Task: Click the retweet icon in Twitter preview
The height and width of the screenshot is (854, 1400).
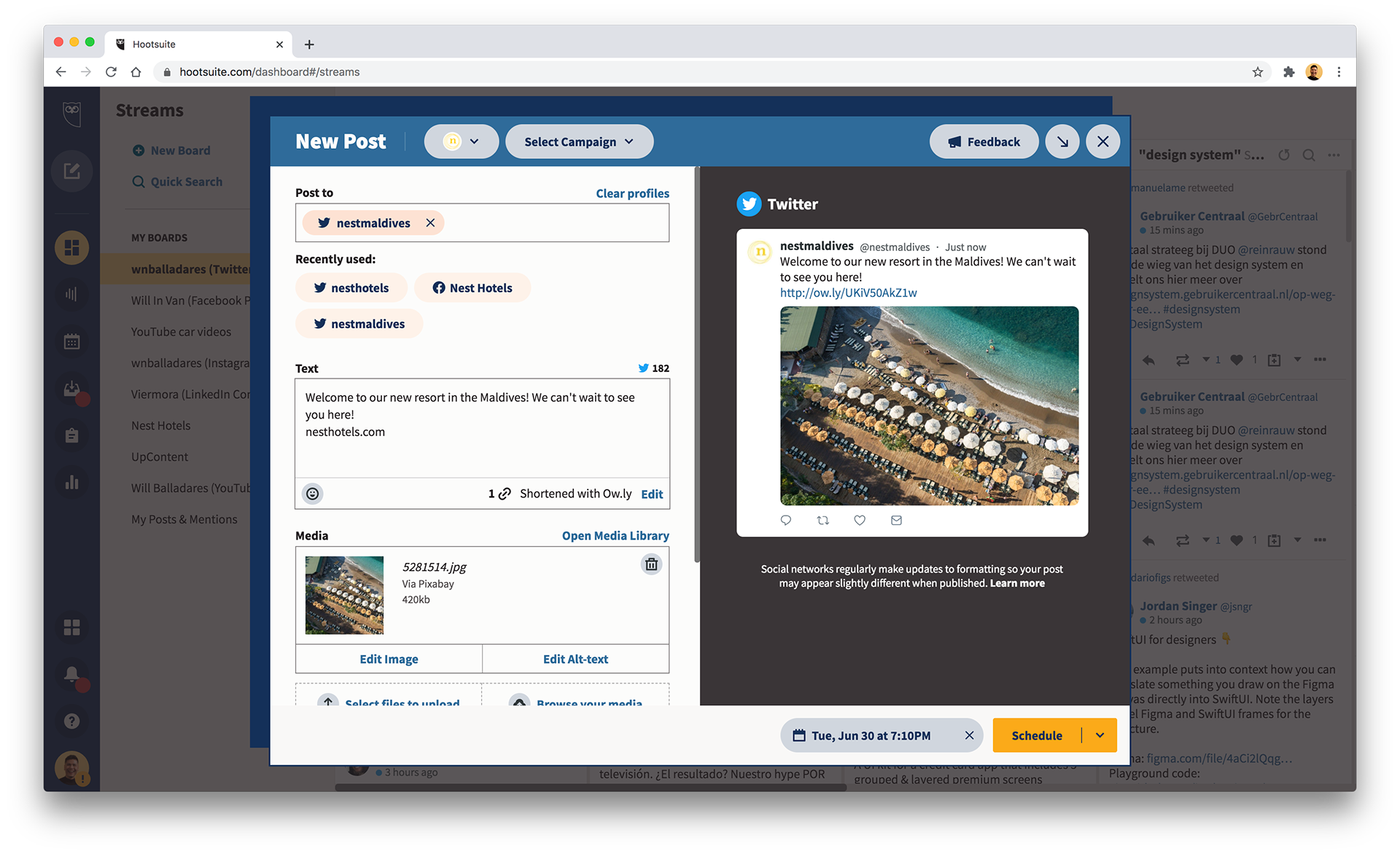Action: [x=823, y=521]
